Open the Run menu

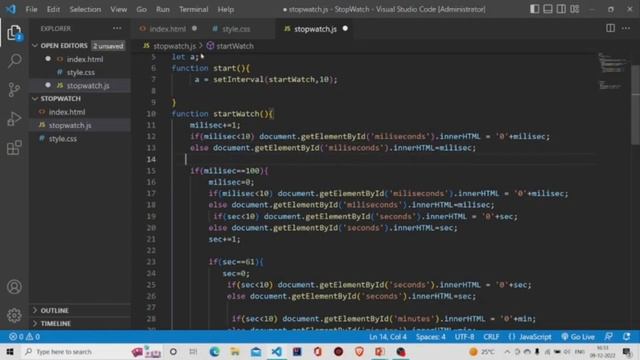point(162,9)
